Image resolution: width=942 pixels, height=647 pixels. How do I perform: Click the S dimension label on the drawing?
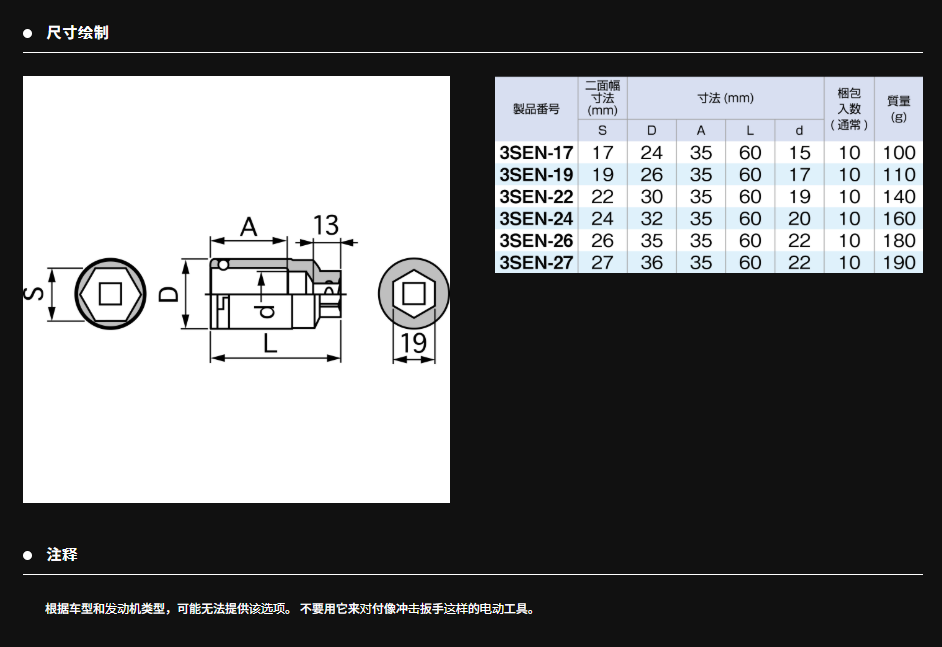37,294
